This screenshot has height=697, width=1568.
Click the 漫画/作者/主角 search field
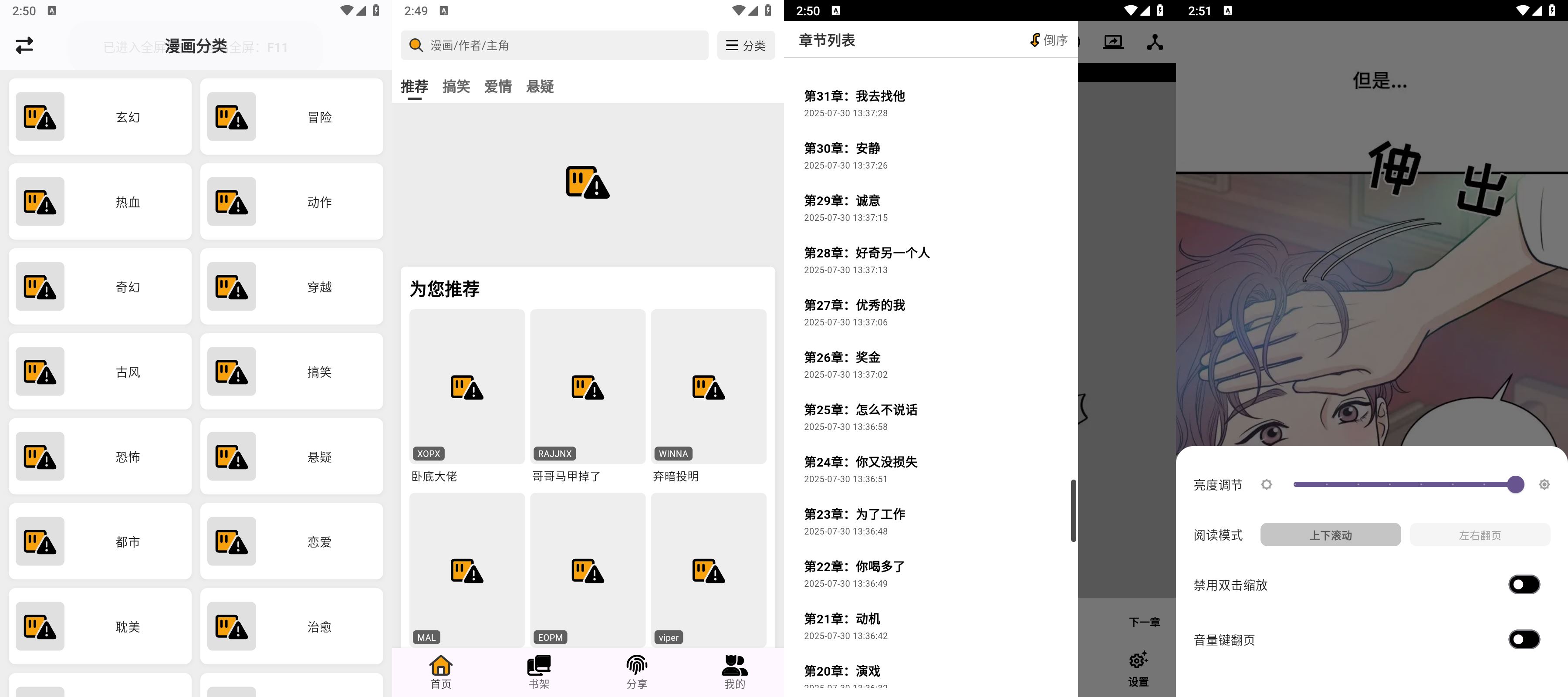click(554, 45)
